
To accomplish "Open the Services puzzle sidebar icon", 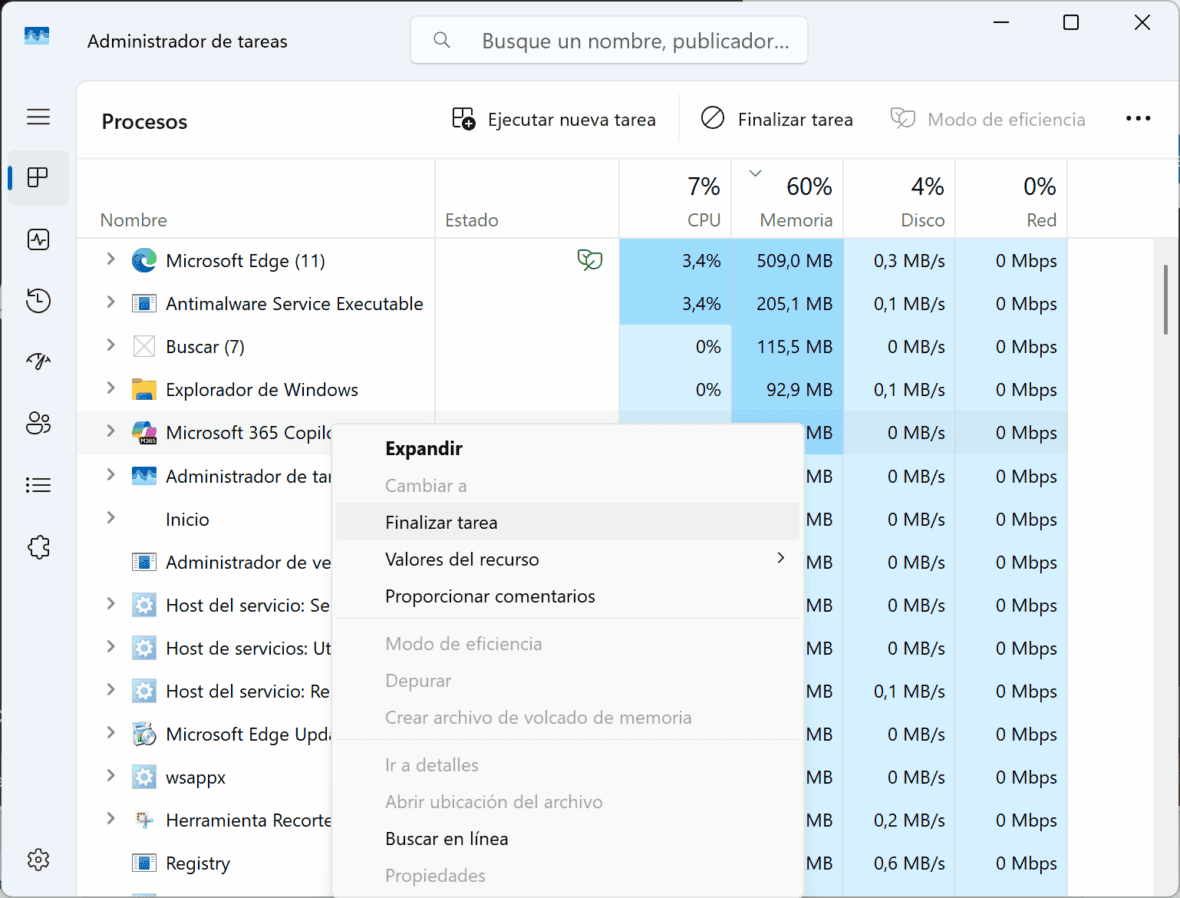I will tap(38, 547).
